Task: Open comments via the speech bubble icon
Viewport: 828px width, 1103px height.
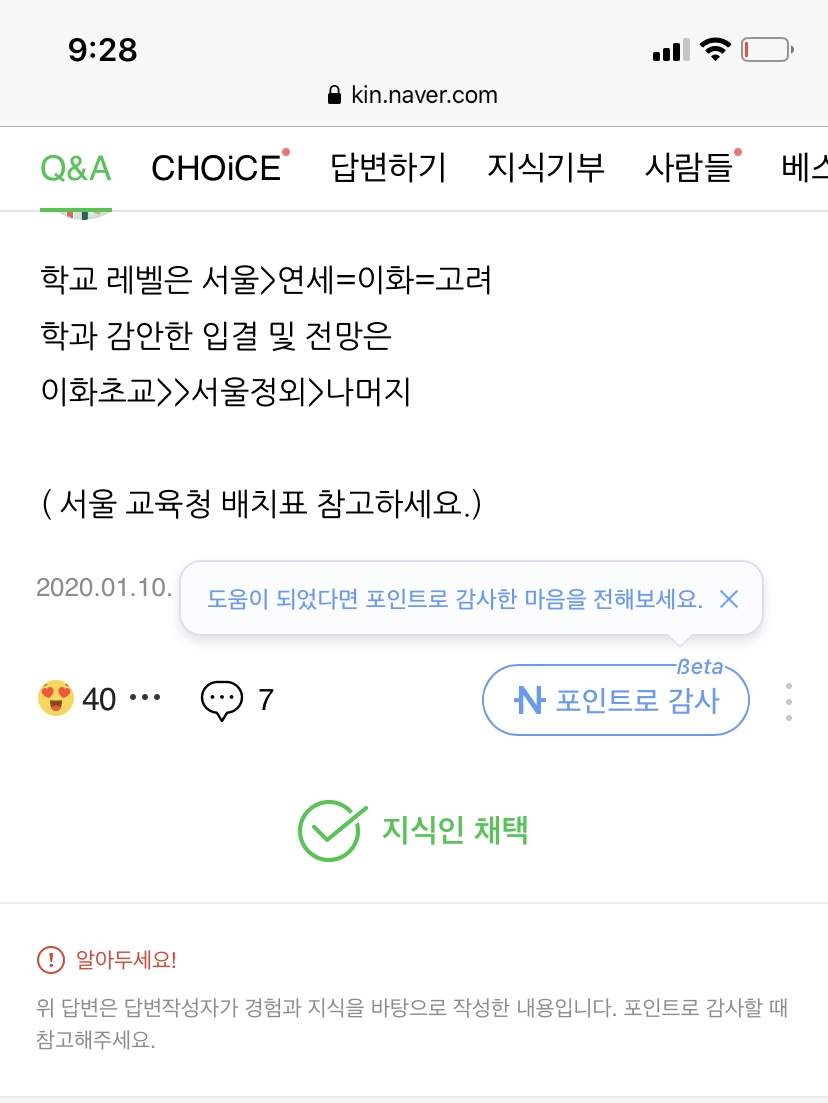Action: coord(222,701)
